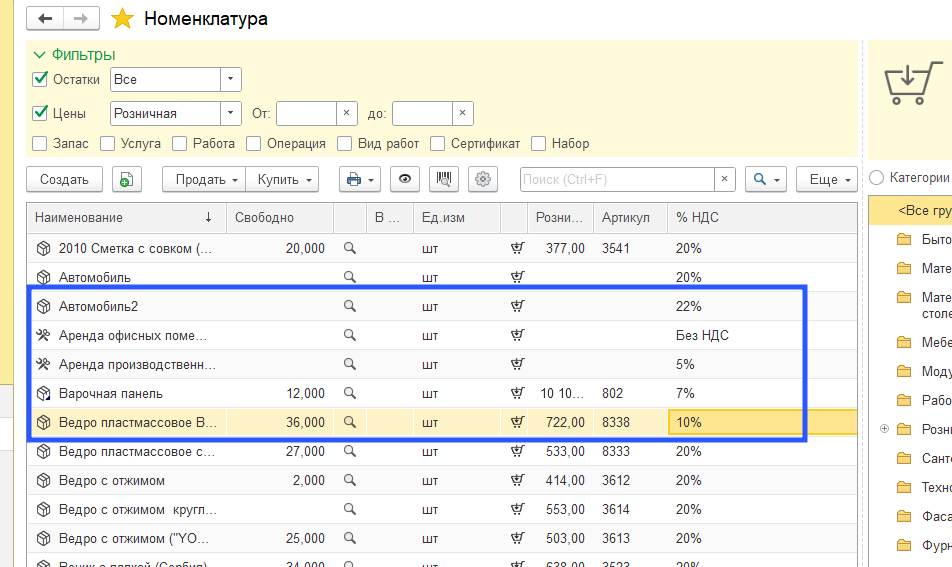The height and width of the screenshot is (567, 952).
Task: Click tools icon of Аренда офисных поме… row
Action: 43,335
